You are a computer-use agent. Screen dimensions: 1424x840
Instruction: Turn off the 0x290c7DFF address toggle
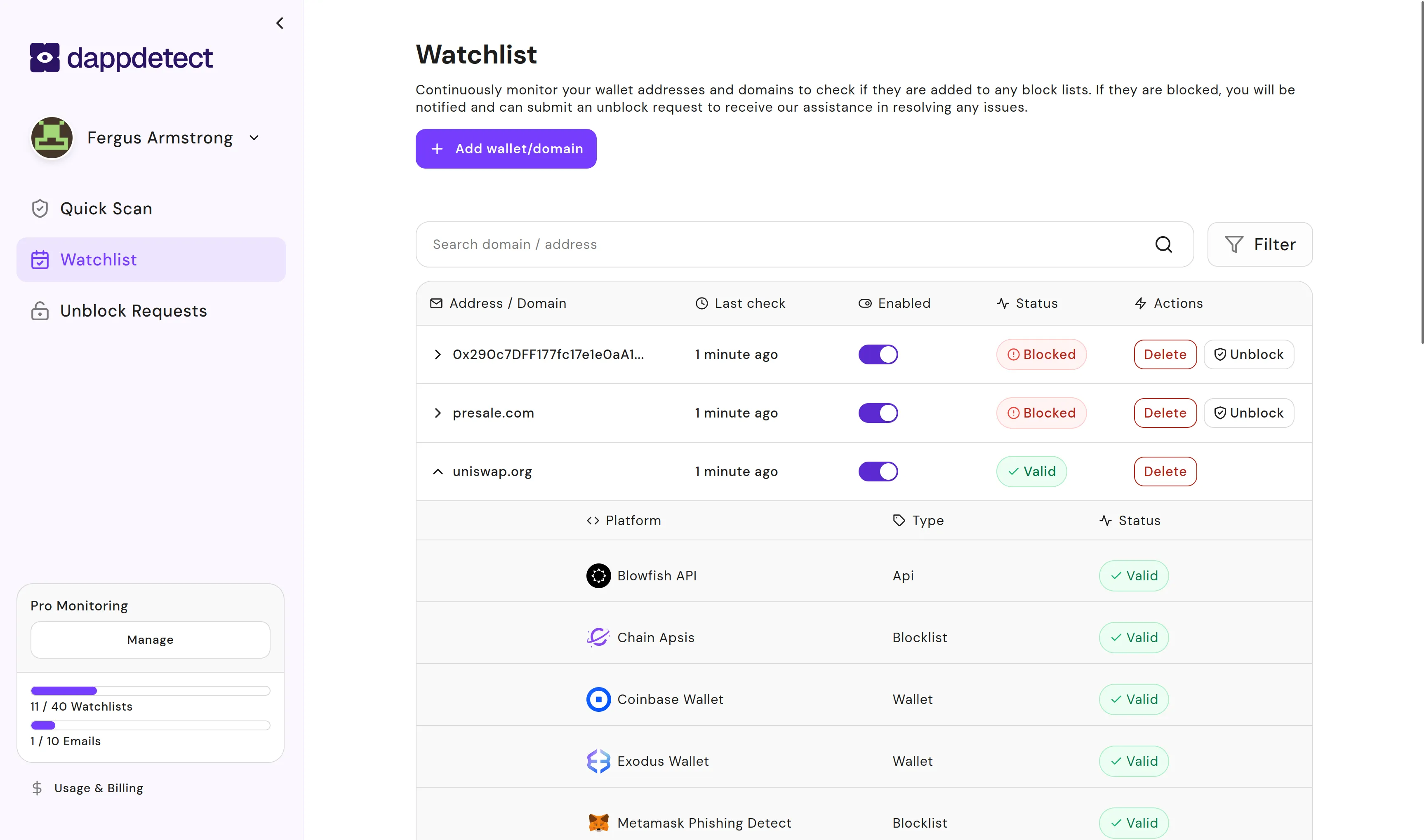878,354
